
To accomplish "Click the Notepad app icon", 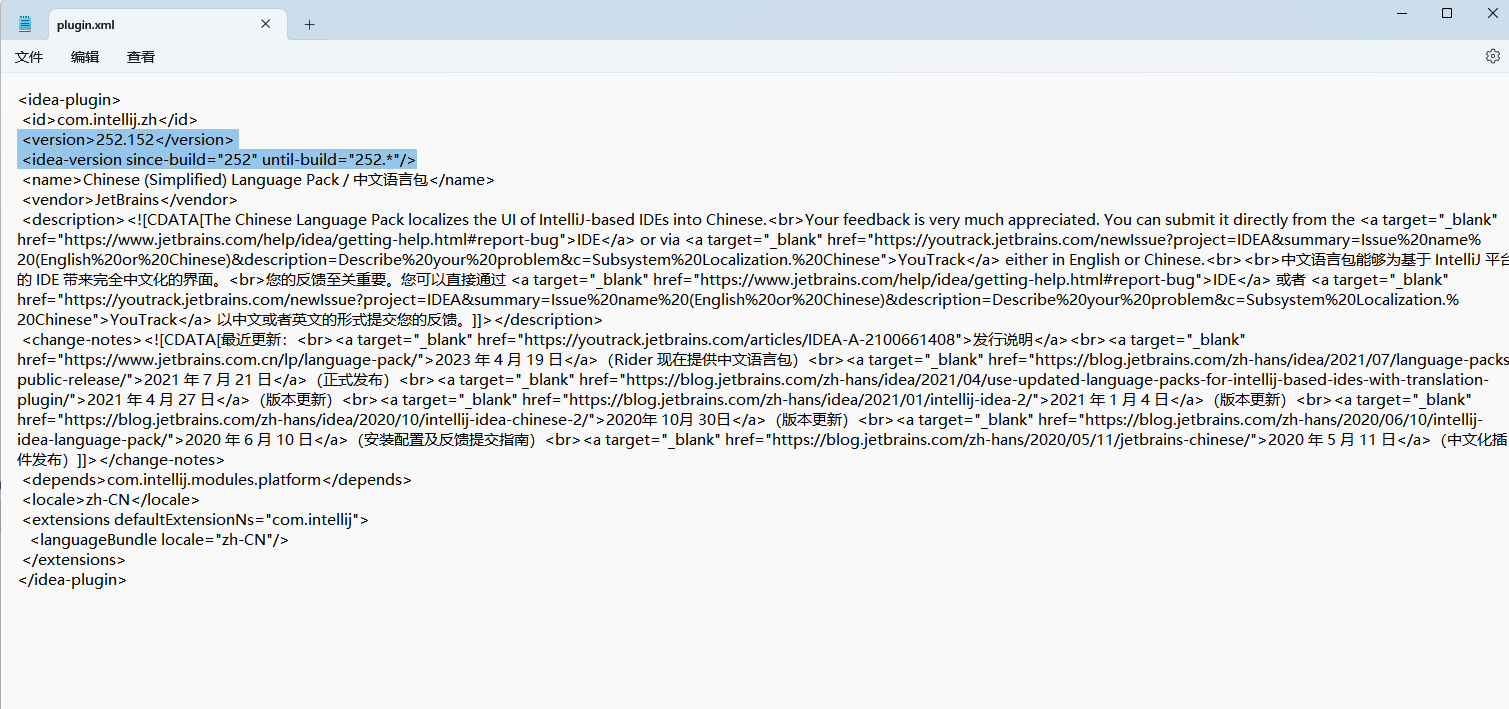I will [x=25, y=24].
